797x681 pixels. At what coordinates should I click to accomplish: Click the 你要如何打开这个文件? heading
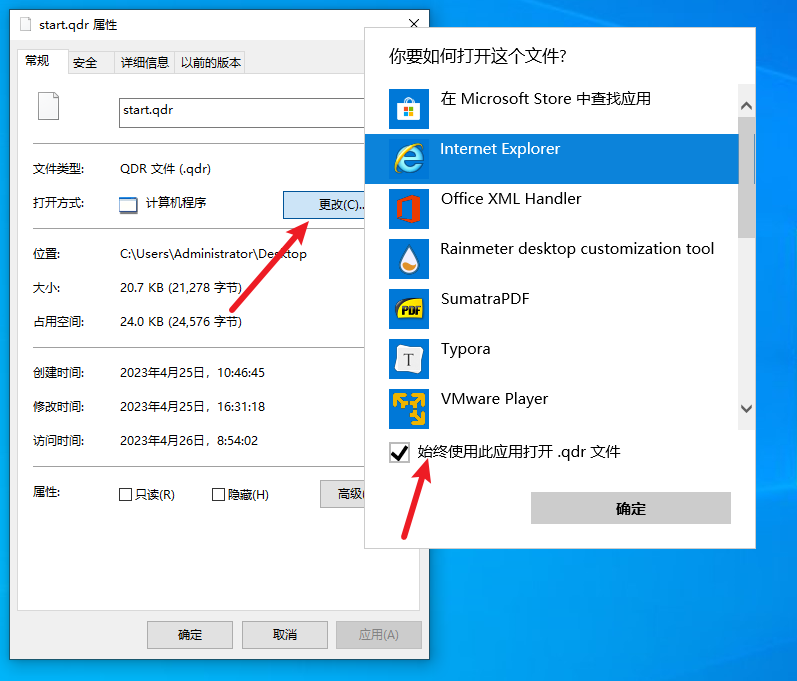tap(478, 56)
